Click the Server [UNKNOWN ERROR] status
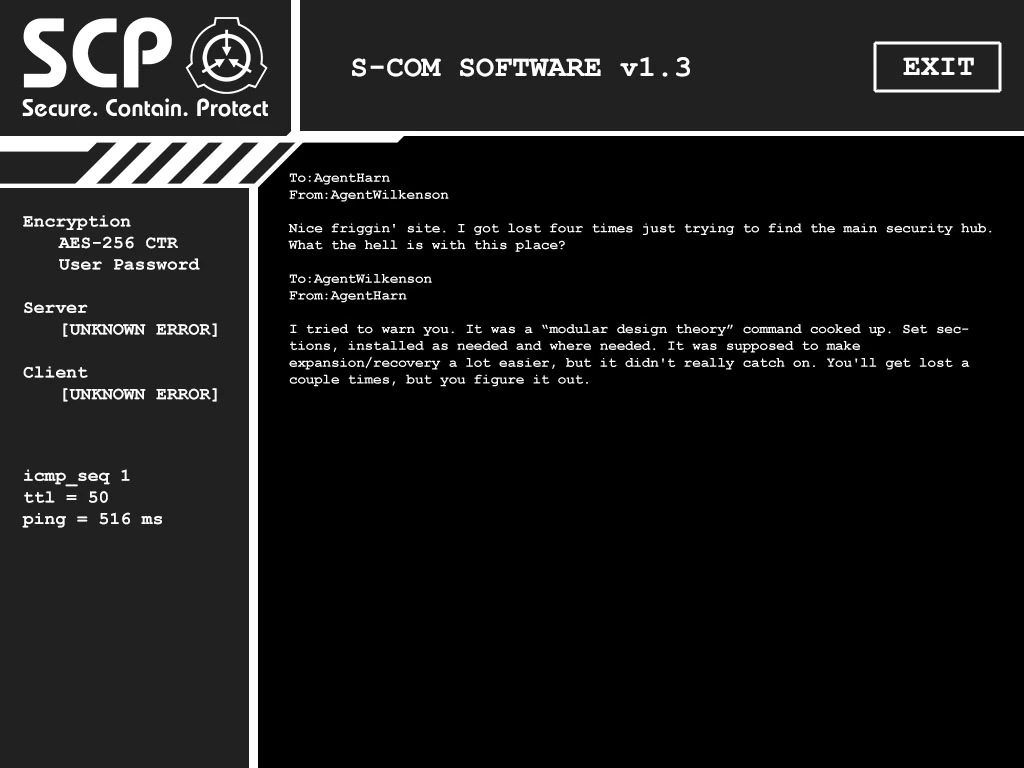1024x768 pixels. click(x=140, y=329)
